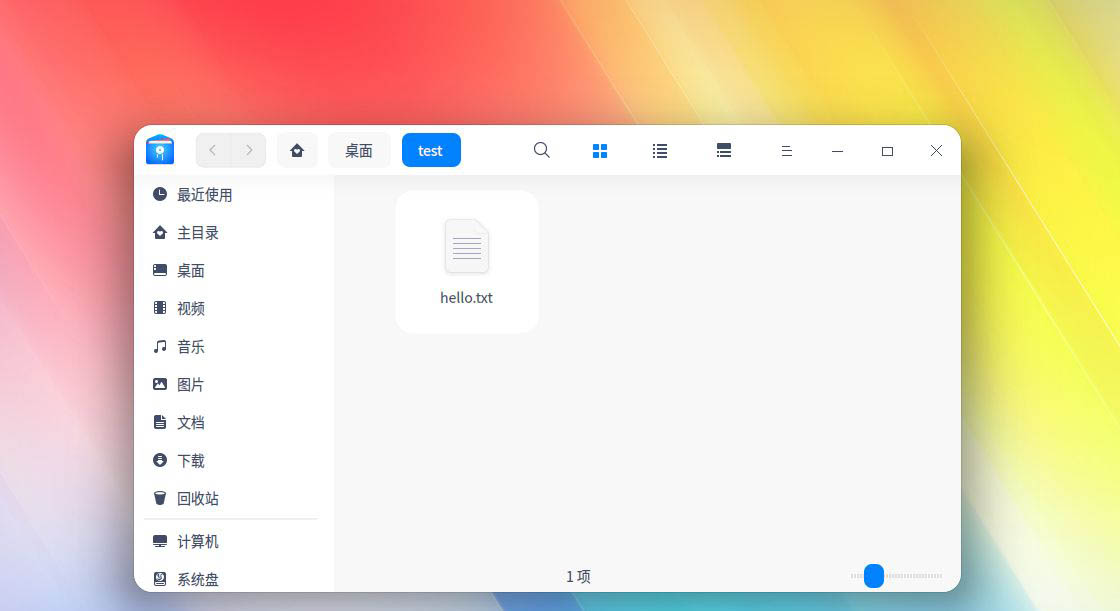Go forward with the right arrow button
This screenshot has width=1120, height=611.
(x=249, y=150)
